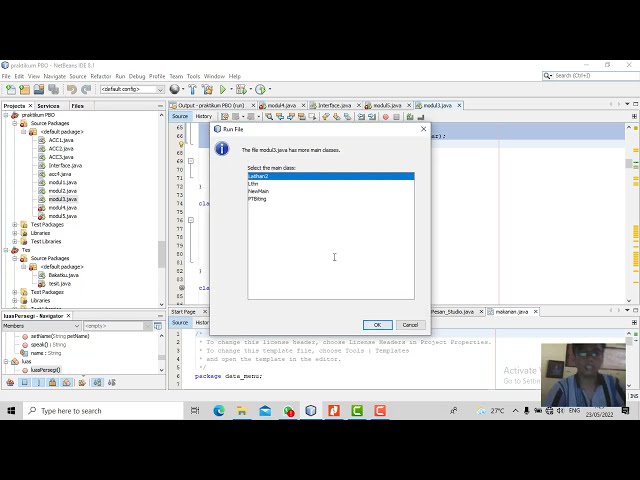This screenshot has width=640, height=480.
Task: Collapse the luas node in Navigator
Action: [6, 361]
